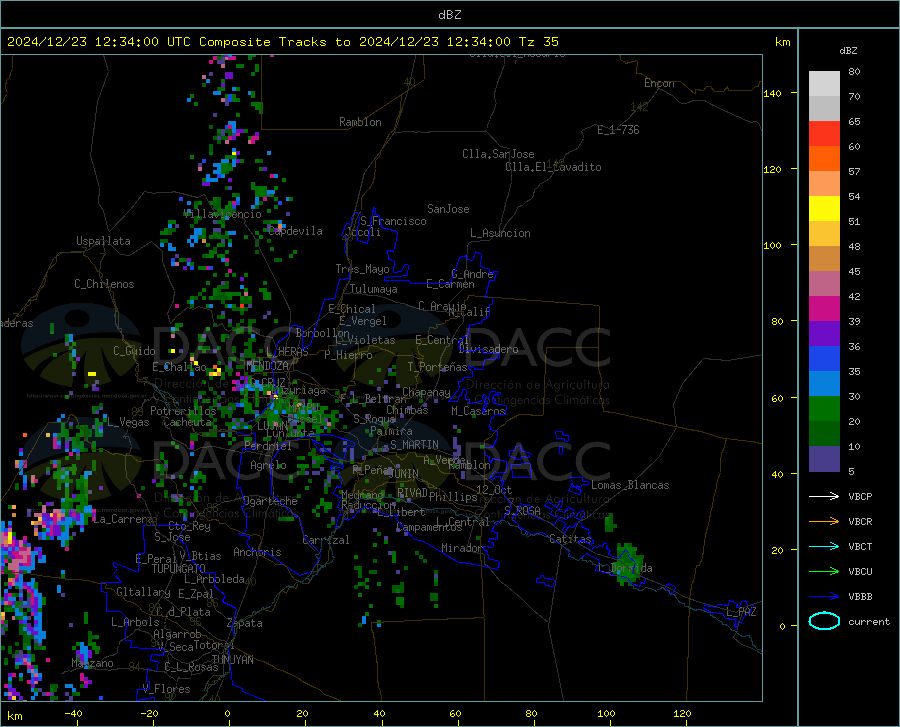
Task: Click the 'Tz 35' header value
Action: (538, 42)
